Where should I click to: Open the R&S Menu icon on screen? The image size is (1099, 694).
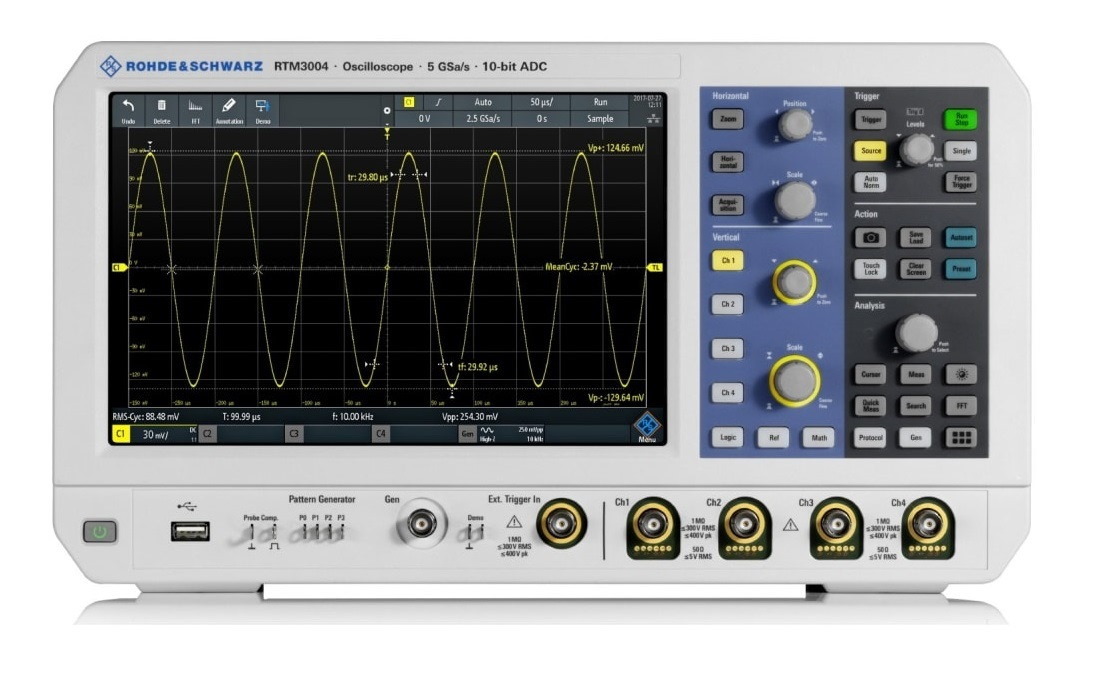coord(647,427)
